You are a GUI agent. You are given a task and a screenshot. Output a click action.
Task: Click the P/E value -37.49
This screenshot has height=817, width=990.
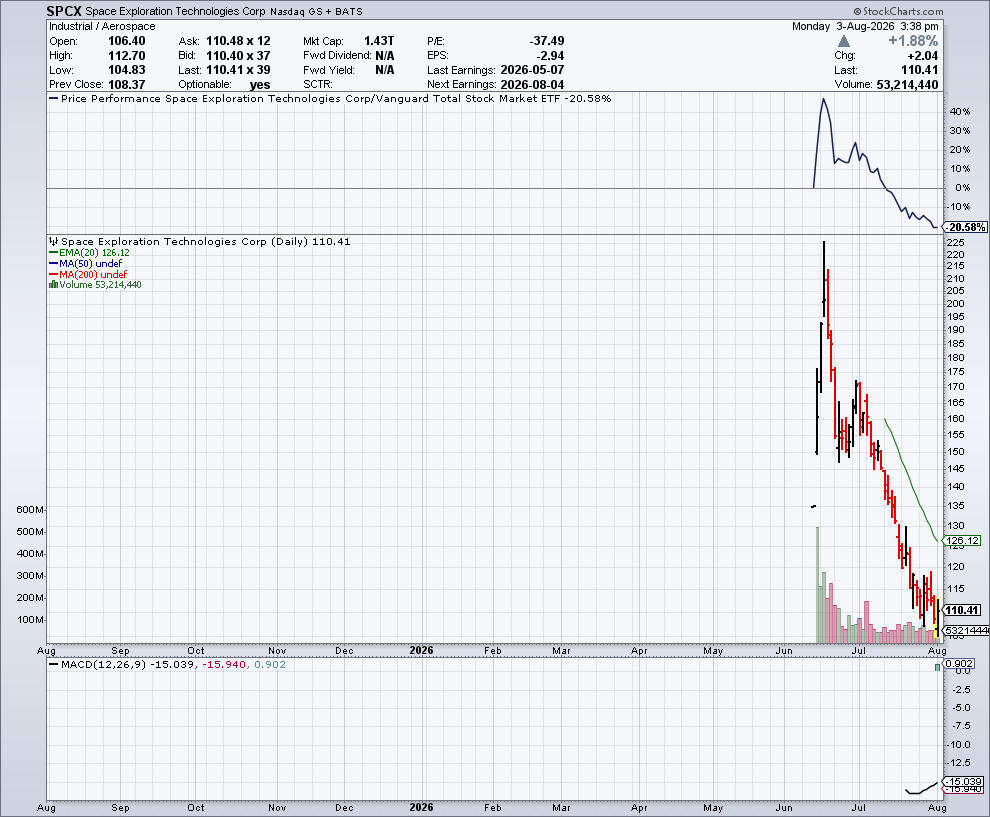click(547, 41)
